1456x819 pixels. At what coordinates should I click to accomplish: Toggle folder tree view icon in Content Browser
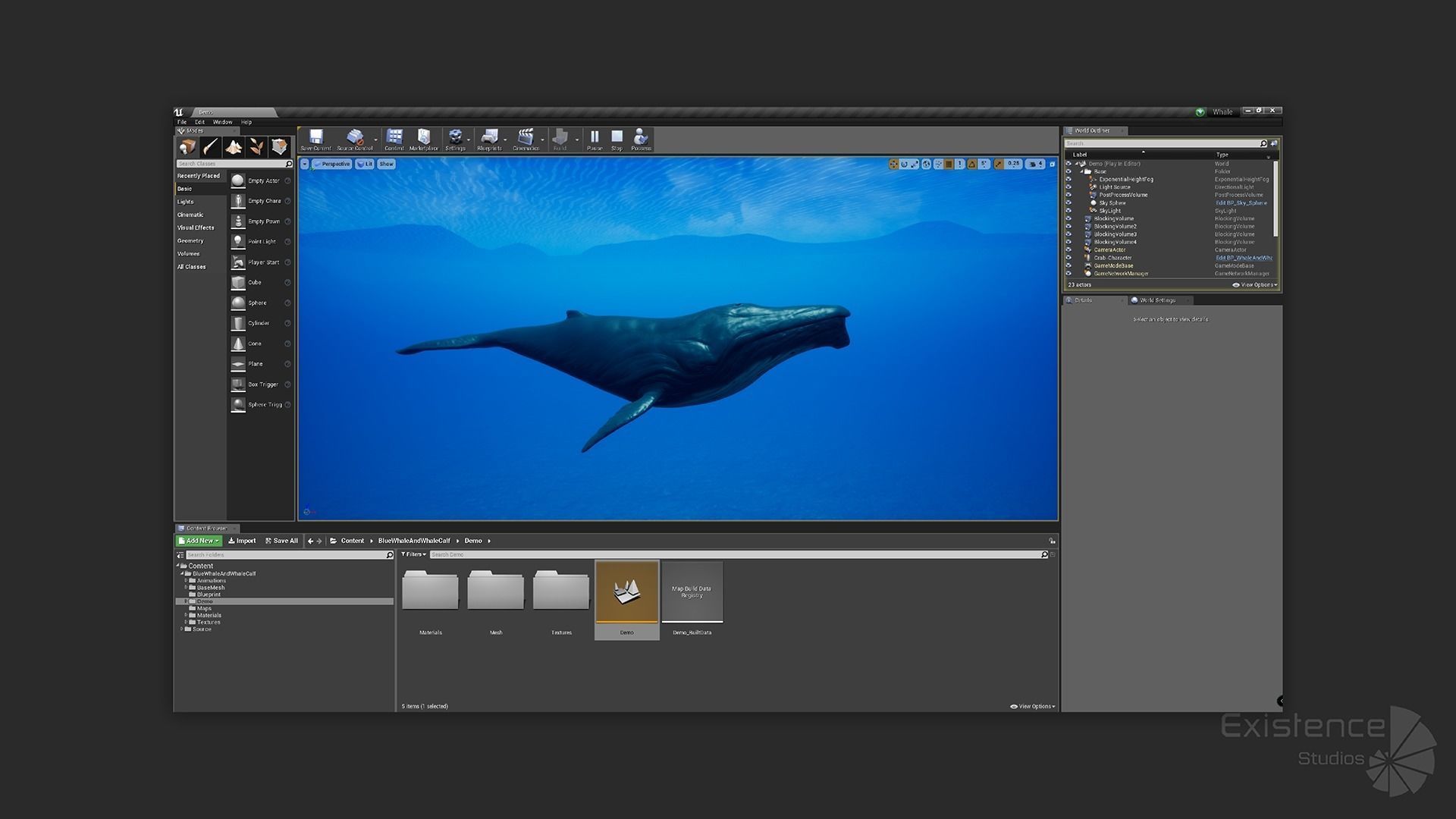tap(180, 555)
